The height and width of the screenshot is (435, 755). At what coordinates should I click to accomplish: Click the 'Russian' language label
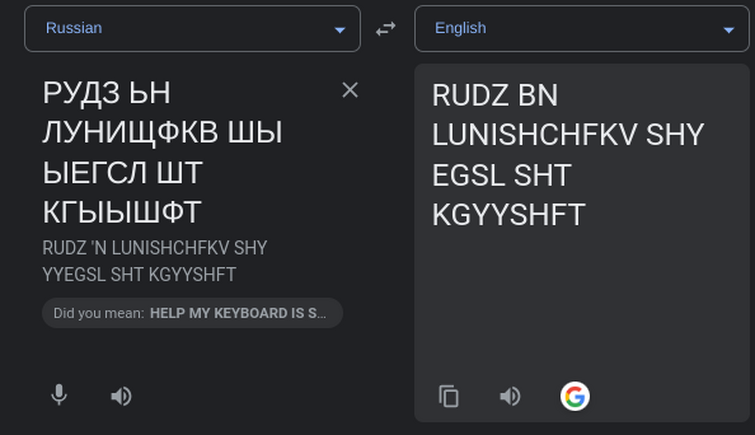click(x=74, y=28)
